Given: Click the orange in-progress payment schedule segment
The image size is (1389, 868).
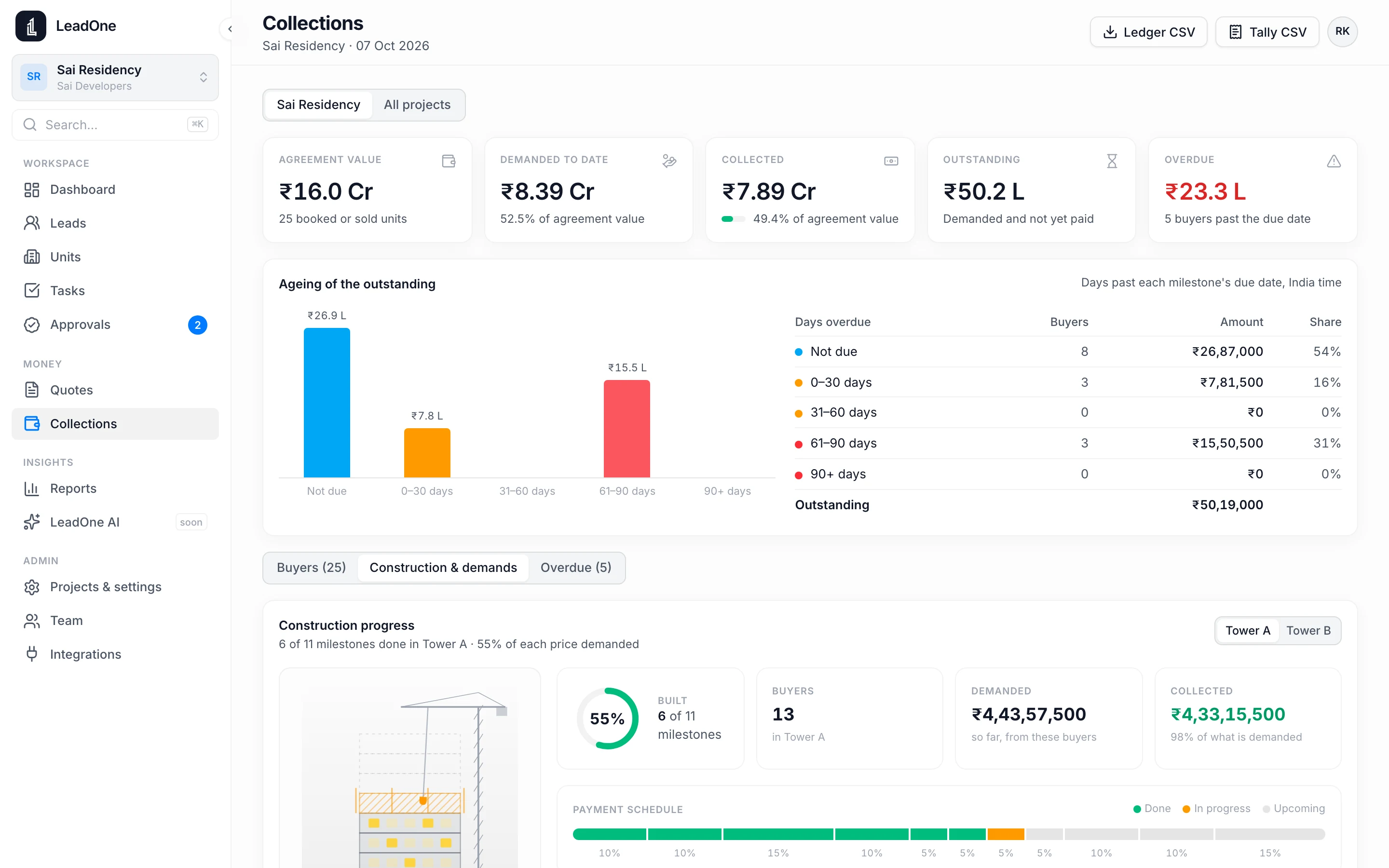Looking at the screenshot, I should (1006, 834).
